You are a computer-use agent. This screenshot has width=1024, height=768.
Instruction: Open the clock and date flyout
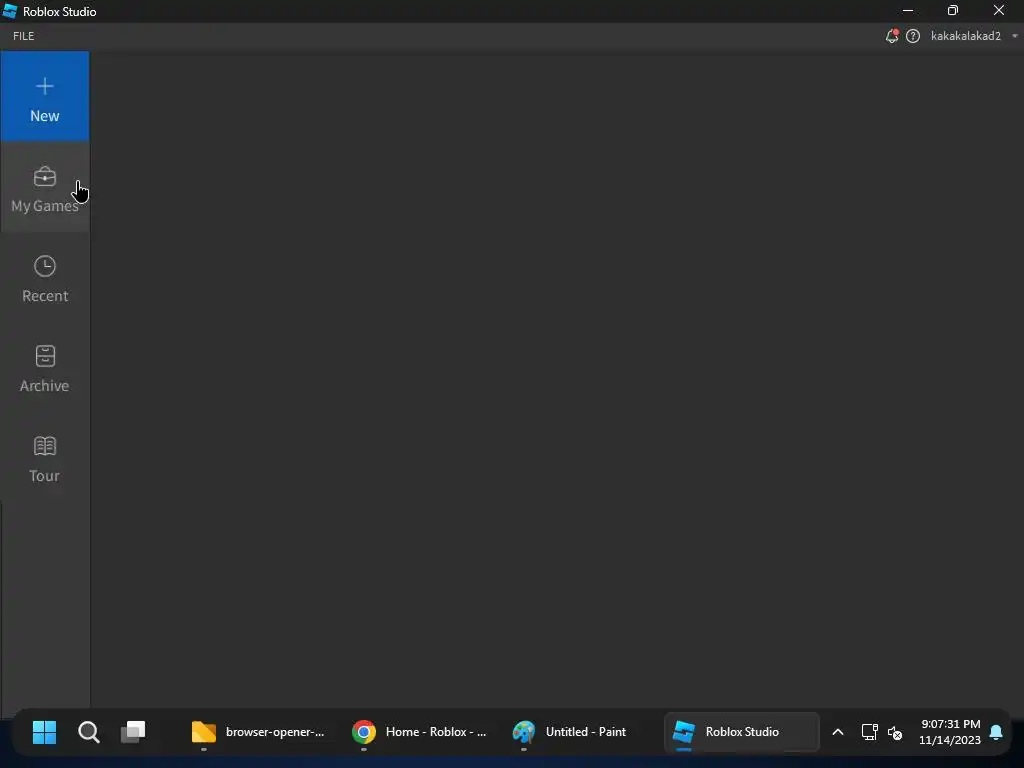950,732
